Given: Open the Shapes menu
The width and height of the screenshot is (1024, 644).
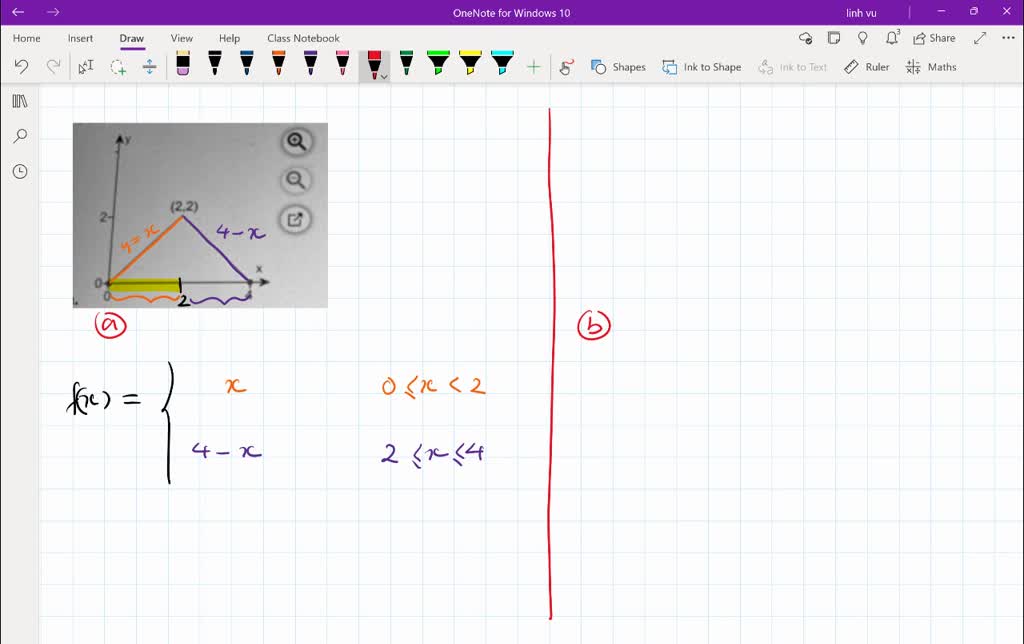Looking at the screenshot, I should tap(618, 67).
